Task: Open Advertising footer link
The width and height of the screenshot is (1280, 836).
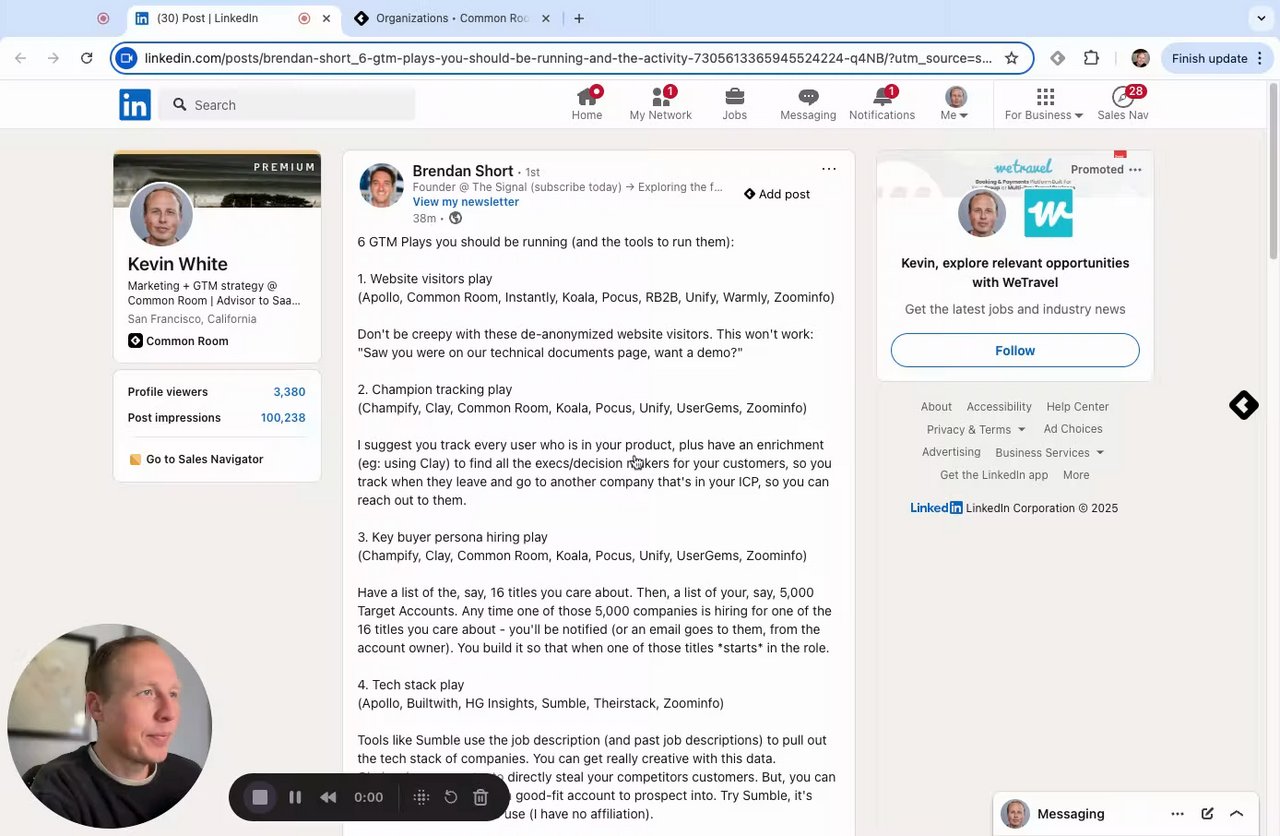Action: pyautogui.click(x=951, y=452)
